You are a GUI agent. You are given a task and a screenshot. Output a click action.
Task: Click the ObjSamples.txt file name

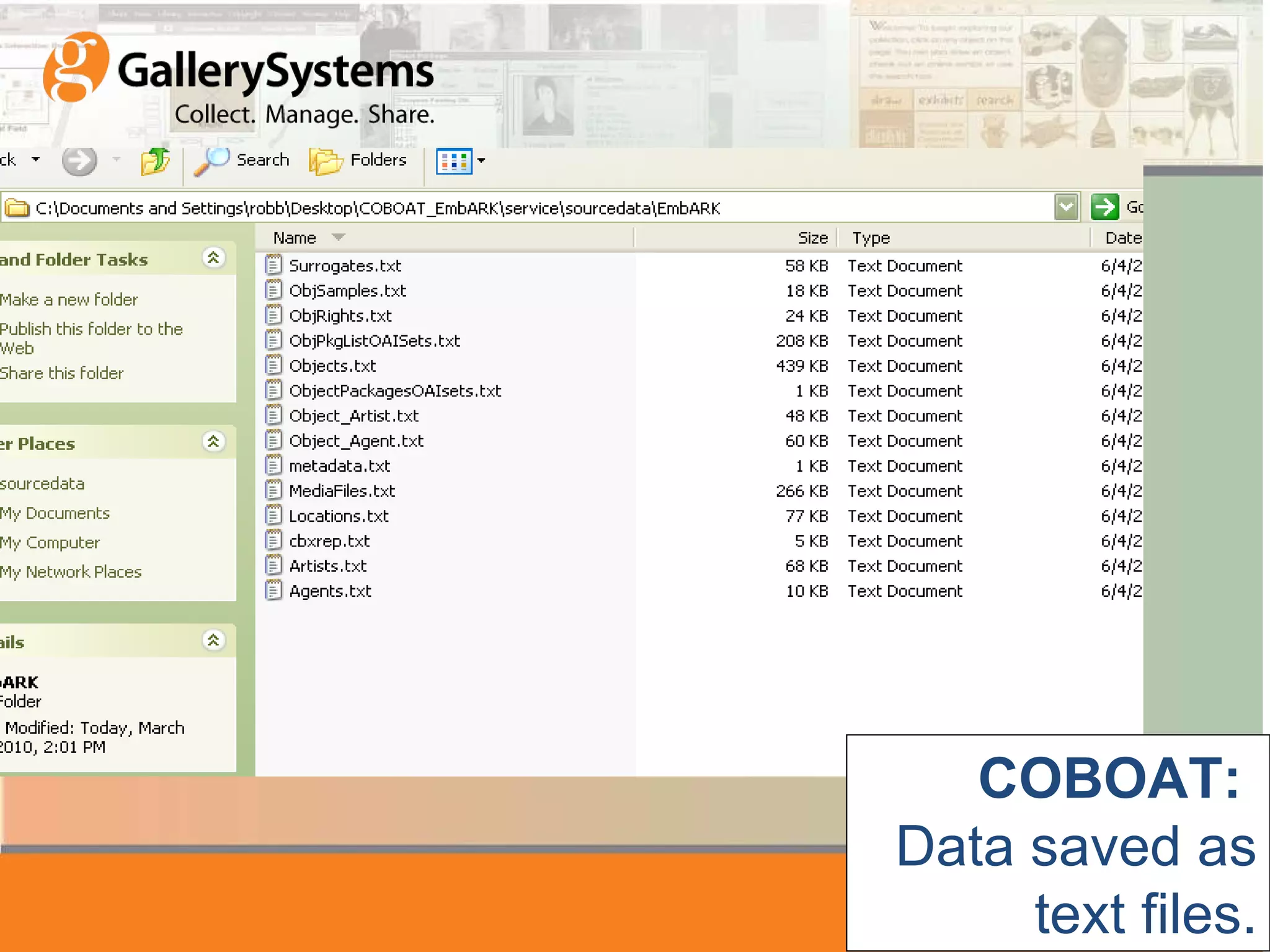348,291
